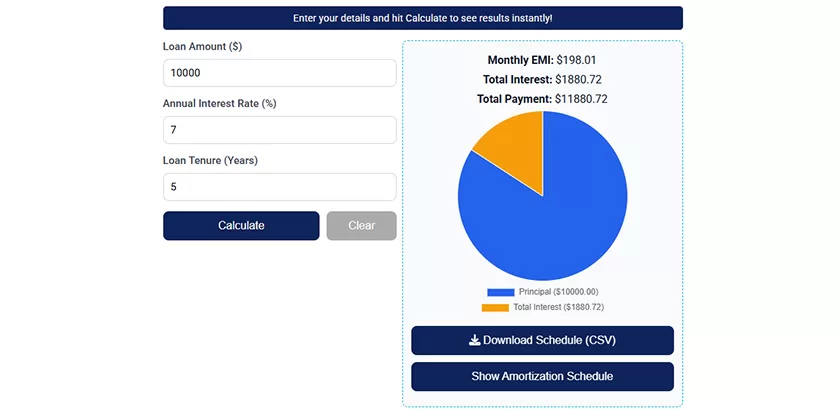Click the Monthly EMI result text
Viewport: 840px width, 410px height.
(542, 60)
